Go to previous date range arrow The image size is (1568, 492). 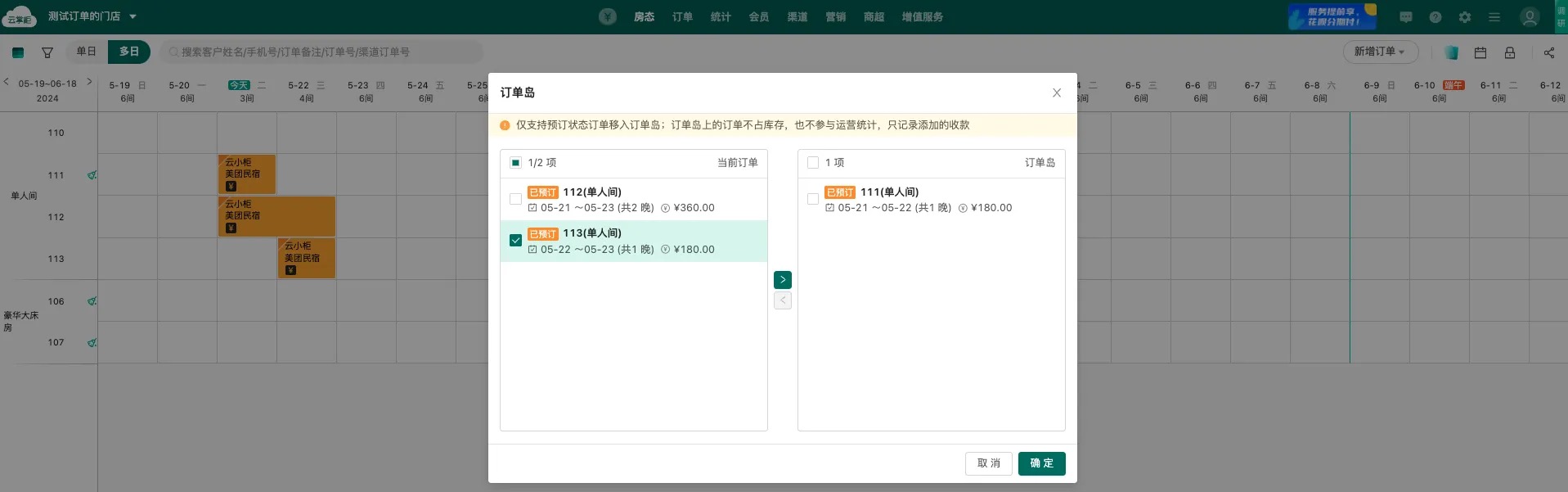coord(7,82)
